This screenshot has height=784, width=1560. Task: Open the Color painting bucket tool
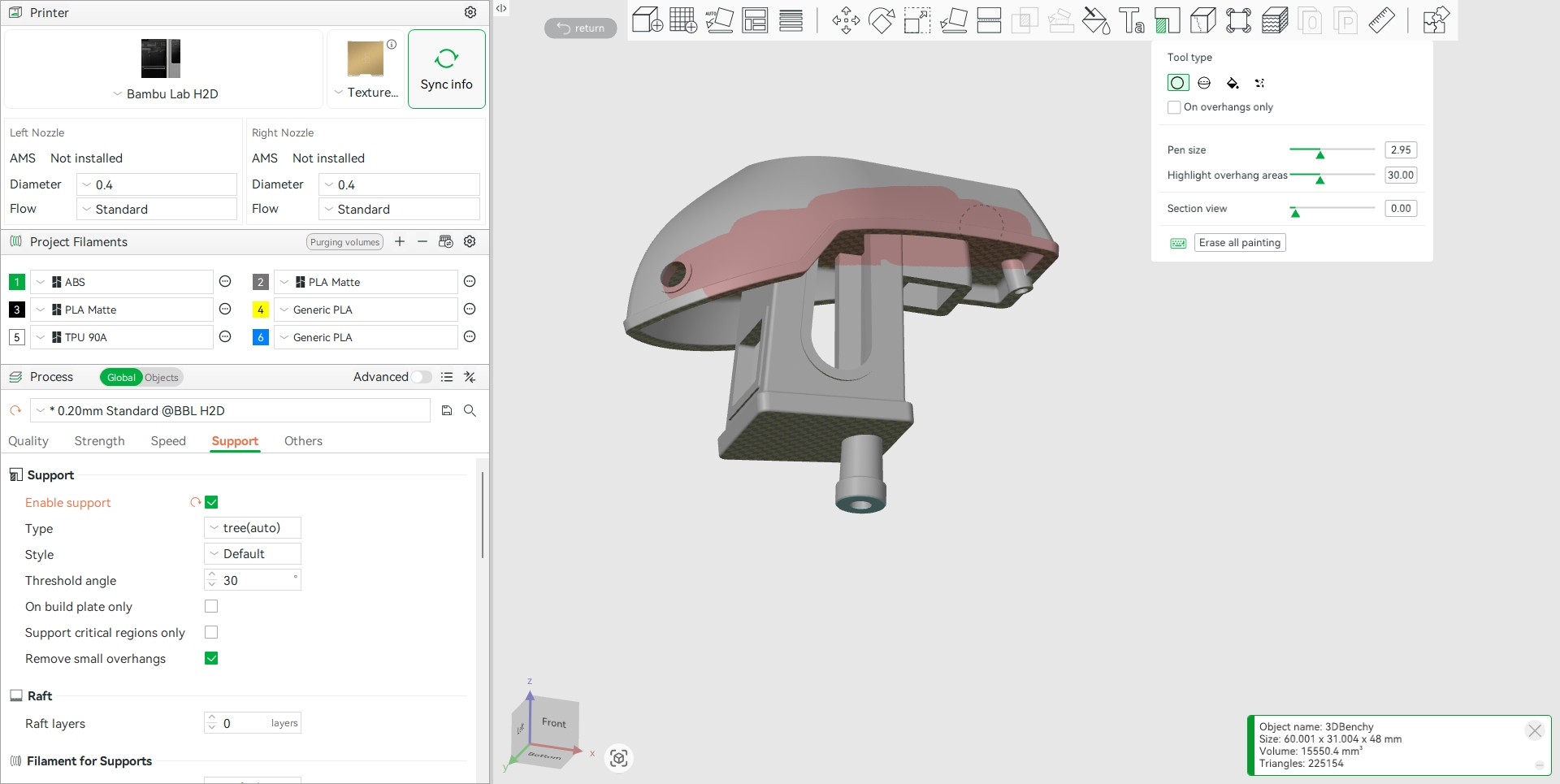tap(1096, 19)
